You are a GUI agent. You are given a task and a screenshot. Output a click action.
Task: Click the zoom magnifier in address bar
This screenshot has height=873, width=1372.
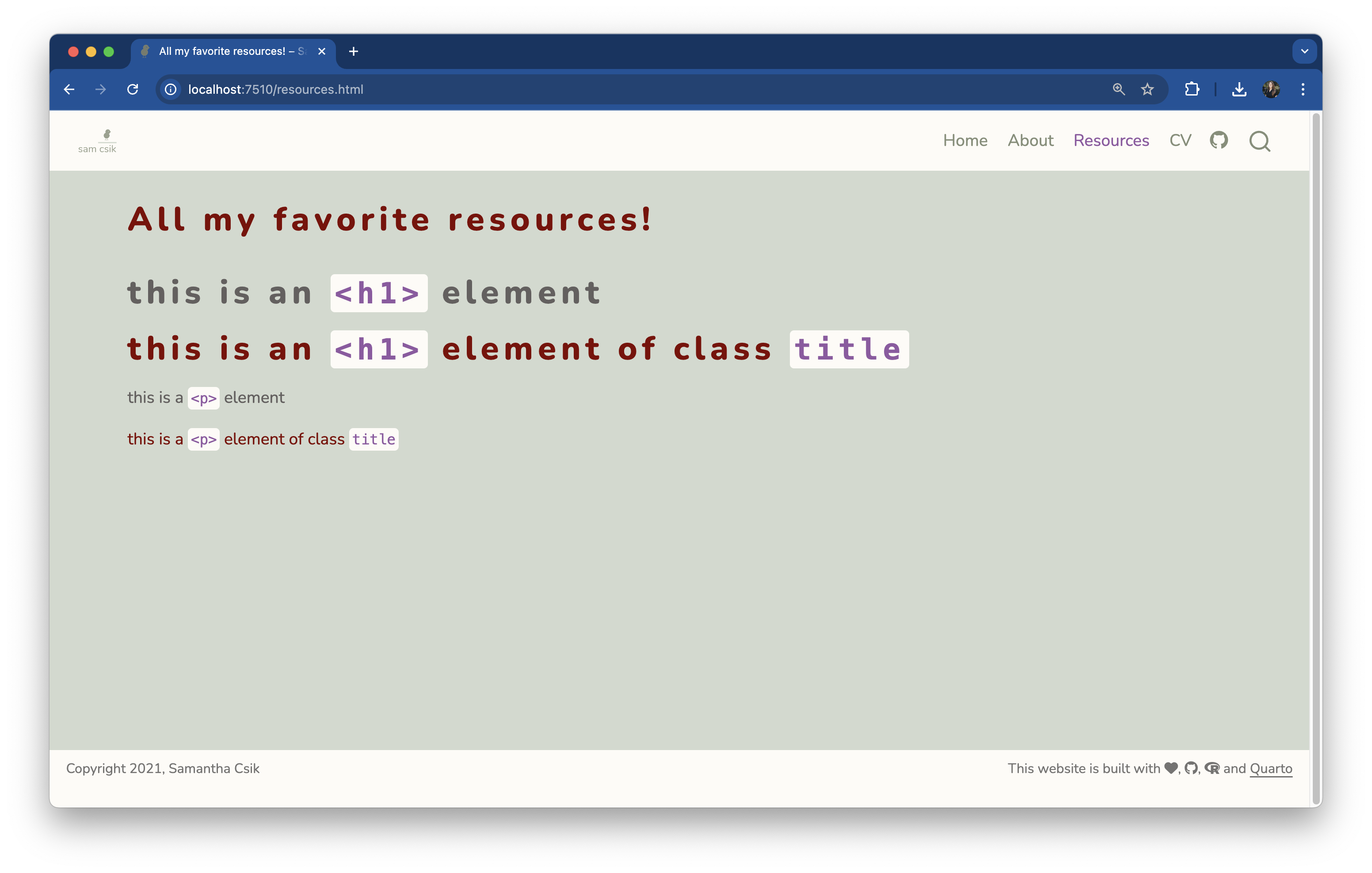[x=1118, y=89]
